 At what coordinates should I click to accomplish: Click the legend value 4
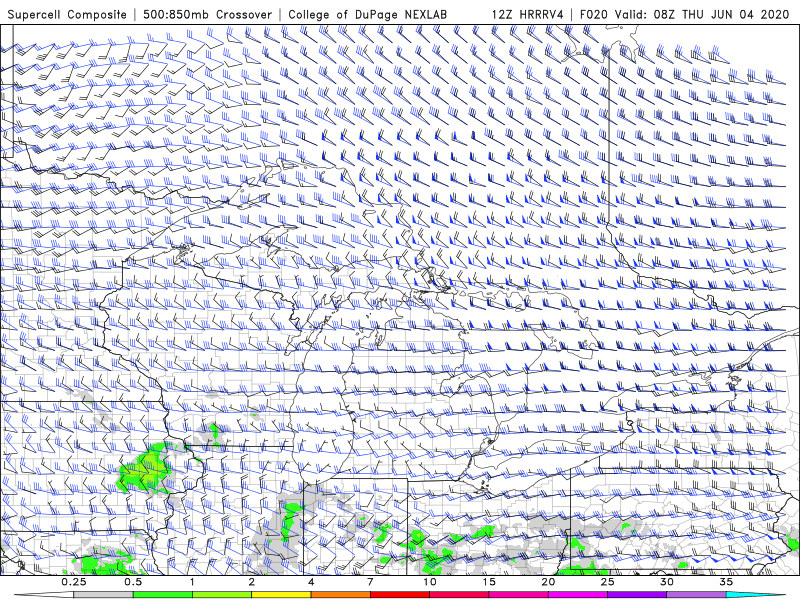coord(311,582)
